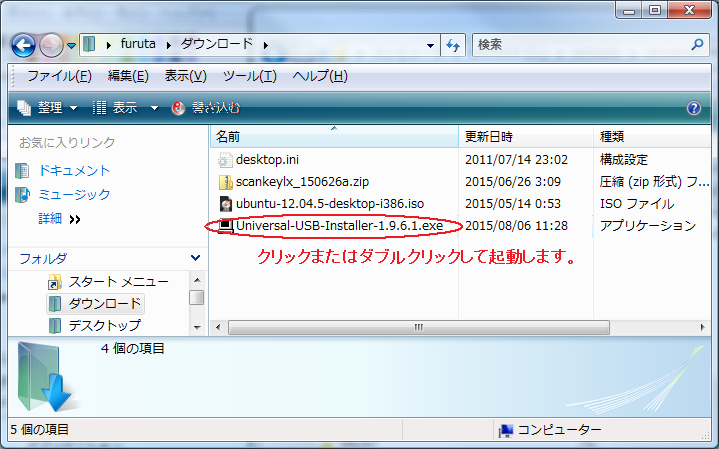Open the ファイル(F) menu

pos(59,76)
